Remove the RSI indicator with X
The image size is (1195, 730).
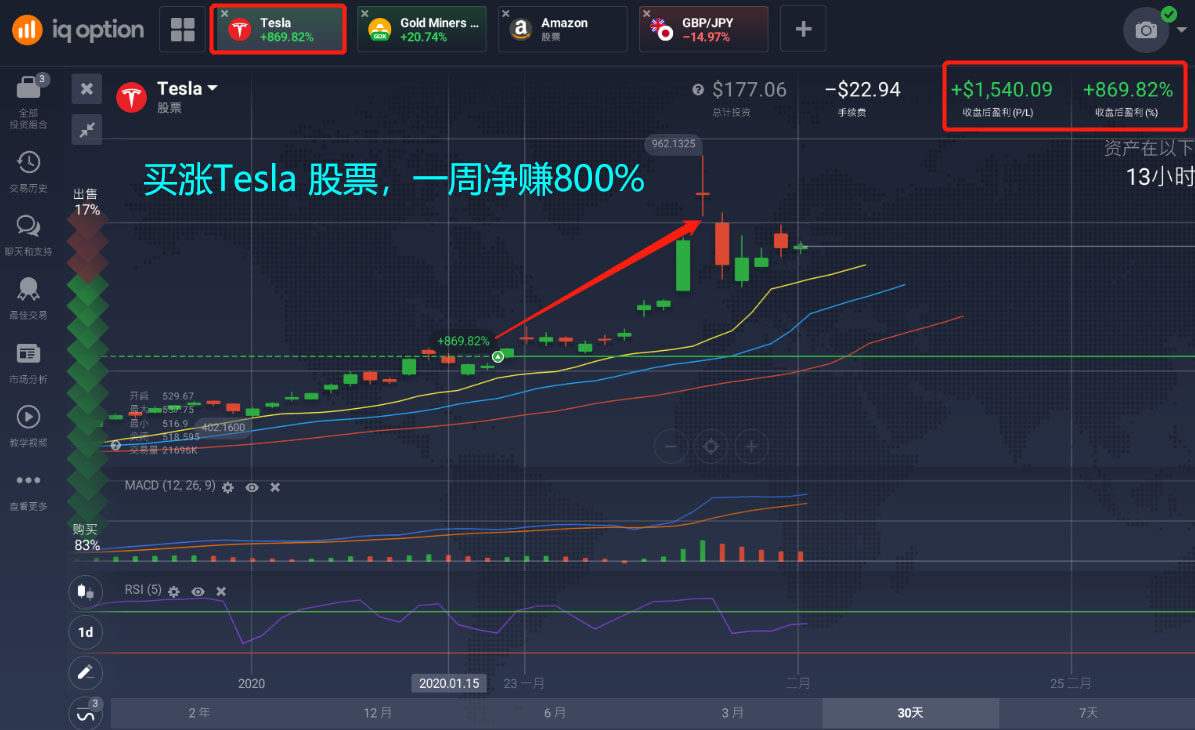[x=221, y=592]
